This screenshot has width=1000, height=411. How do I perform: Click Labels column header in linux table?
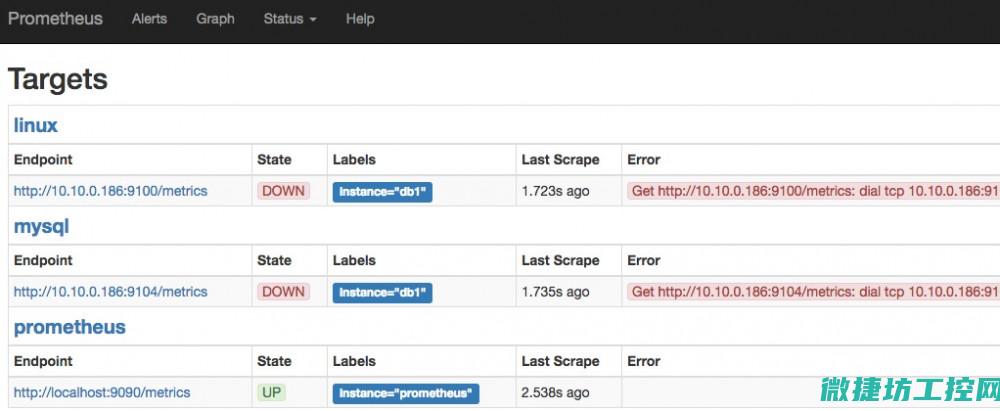pyautogui.click(x=355, y=160)
